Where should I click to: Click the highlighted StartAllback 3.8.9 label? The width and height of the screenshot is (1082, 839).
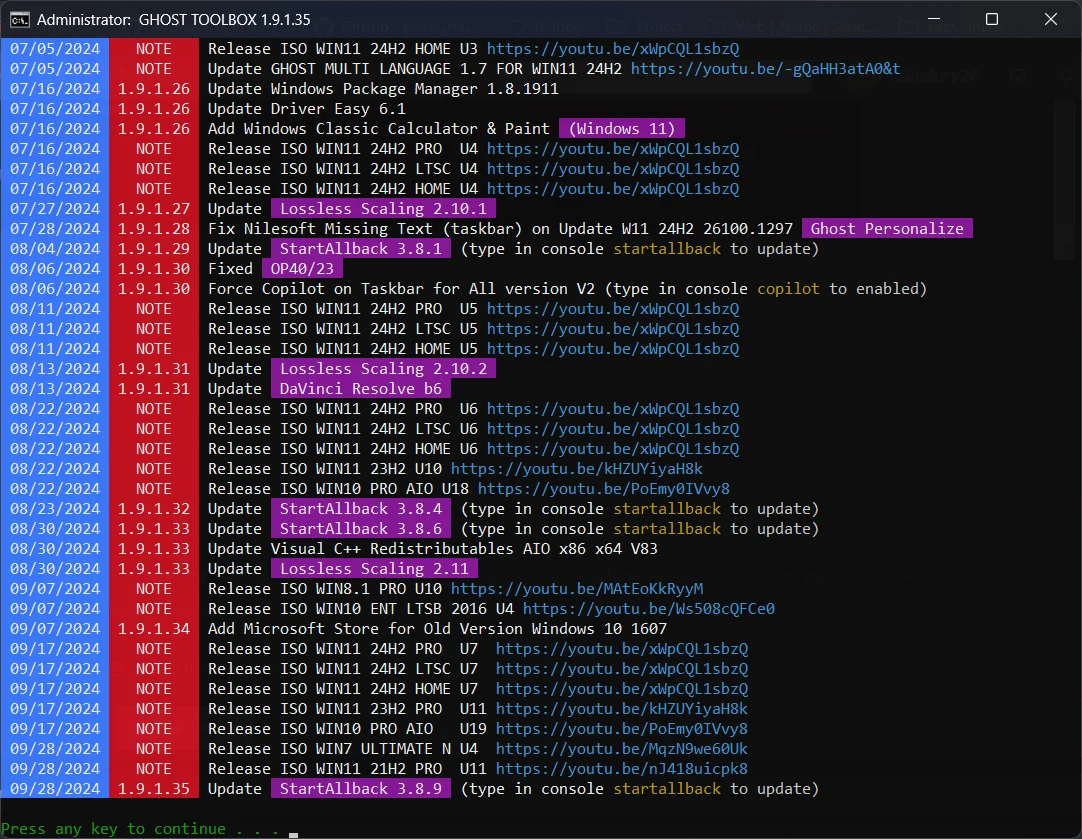coord(361,789)
